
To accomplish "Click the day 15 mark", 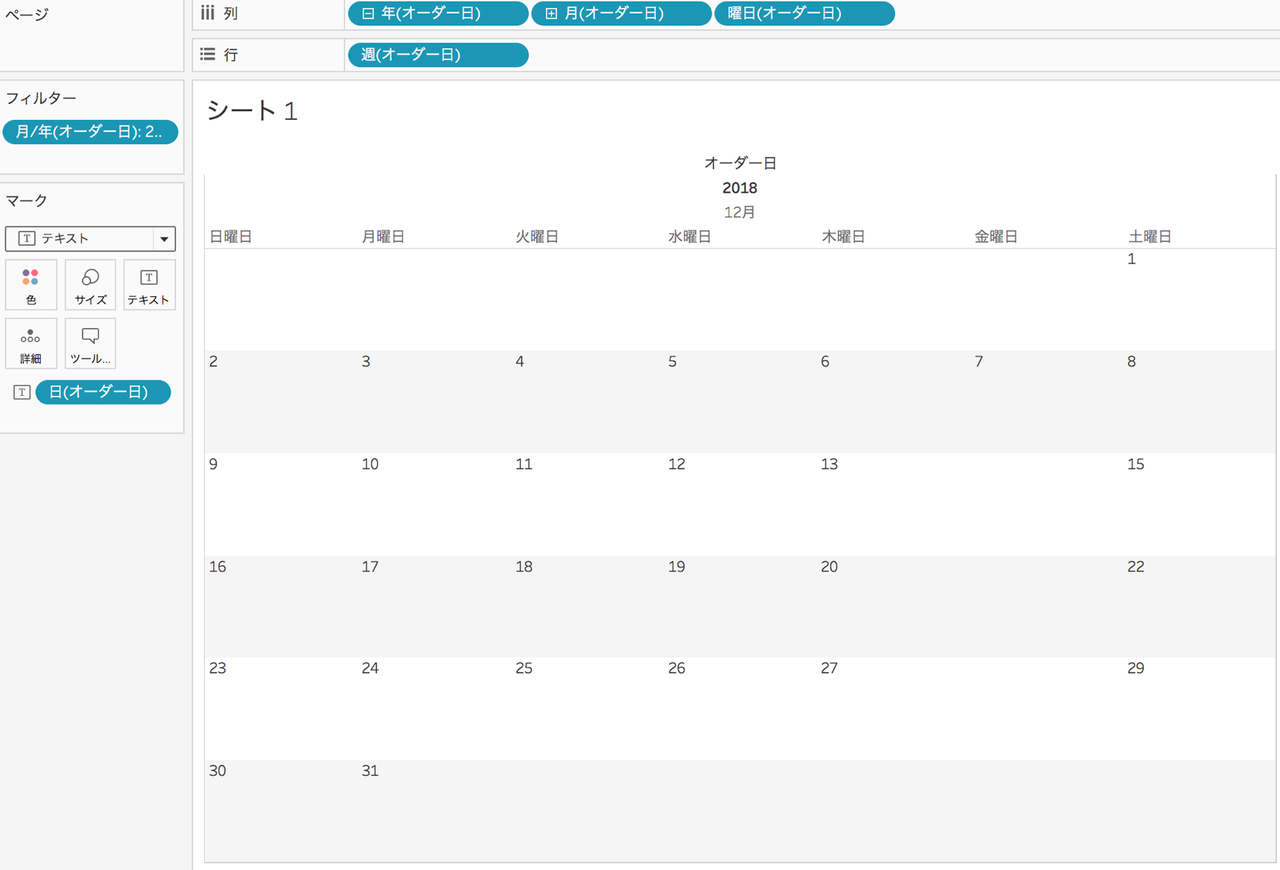I will [1136, 464].
